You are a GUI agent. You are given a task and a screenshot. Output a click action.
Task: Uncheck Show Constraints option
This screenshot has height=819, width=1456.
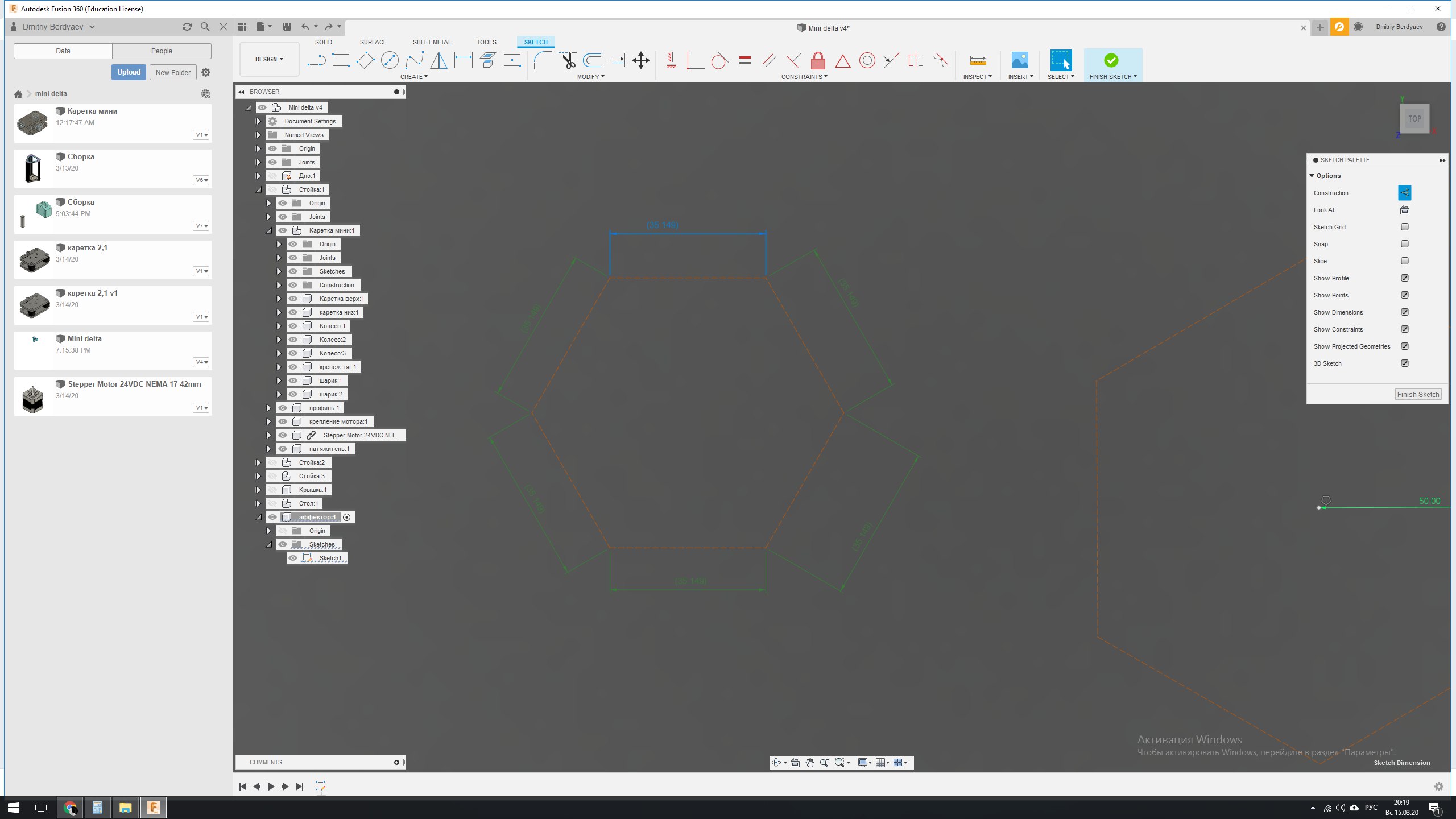pos(1405,329)
